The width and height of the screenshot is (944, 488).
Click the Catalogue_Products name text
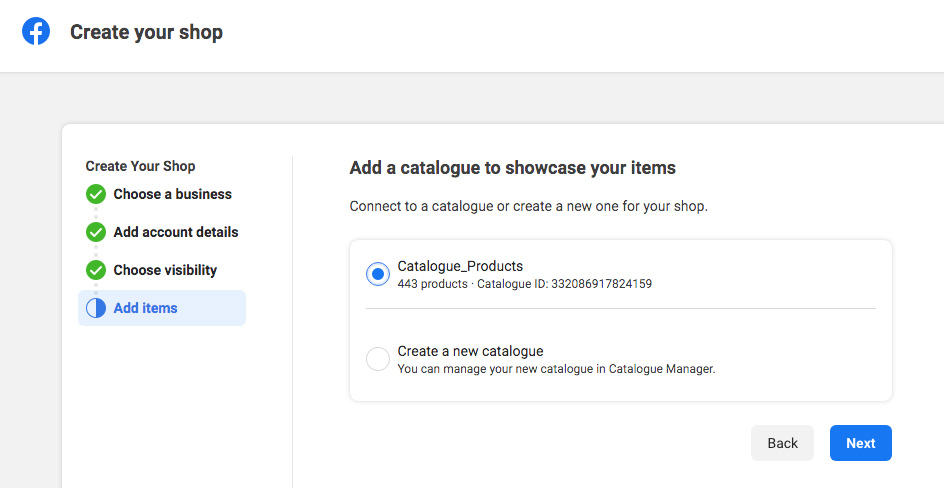coord(460,266)
